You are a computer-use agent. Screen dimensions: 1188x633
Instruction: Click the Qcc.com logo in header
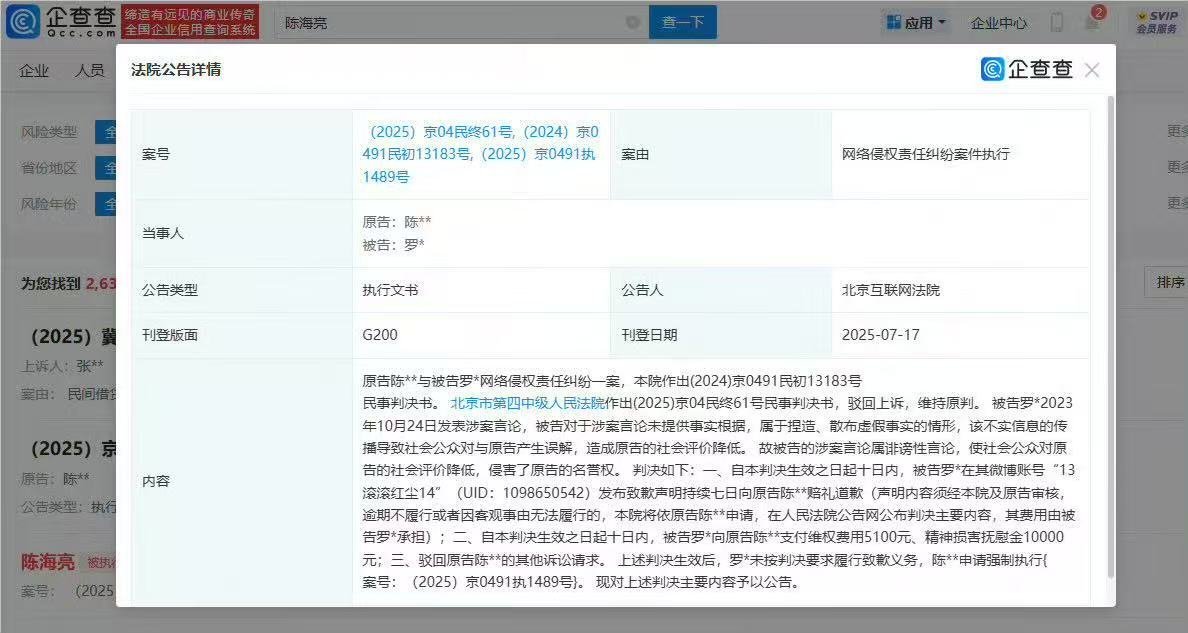[61, 21]
